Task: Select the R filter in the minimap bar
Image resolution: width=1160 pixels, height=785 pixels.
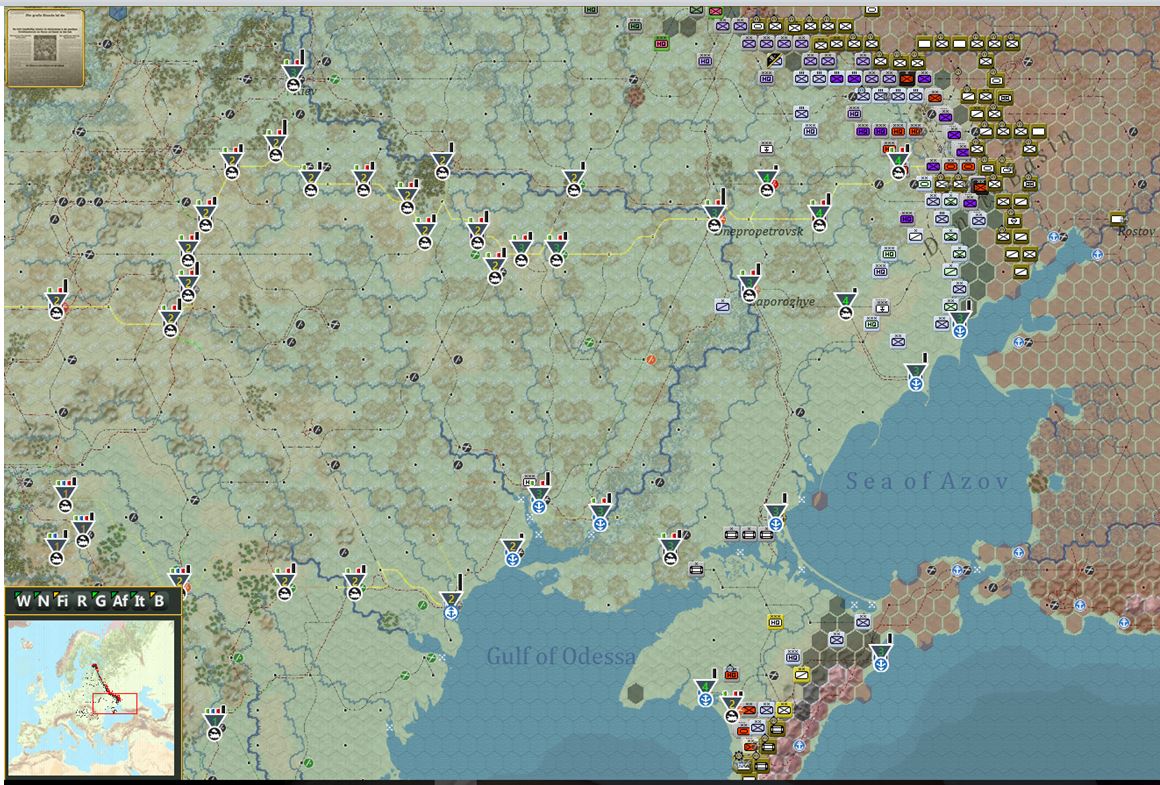Action: [x=81, y=600]
